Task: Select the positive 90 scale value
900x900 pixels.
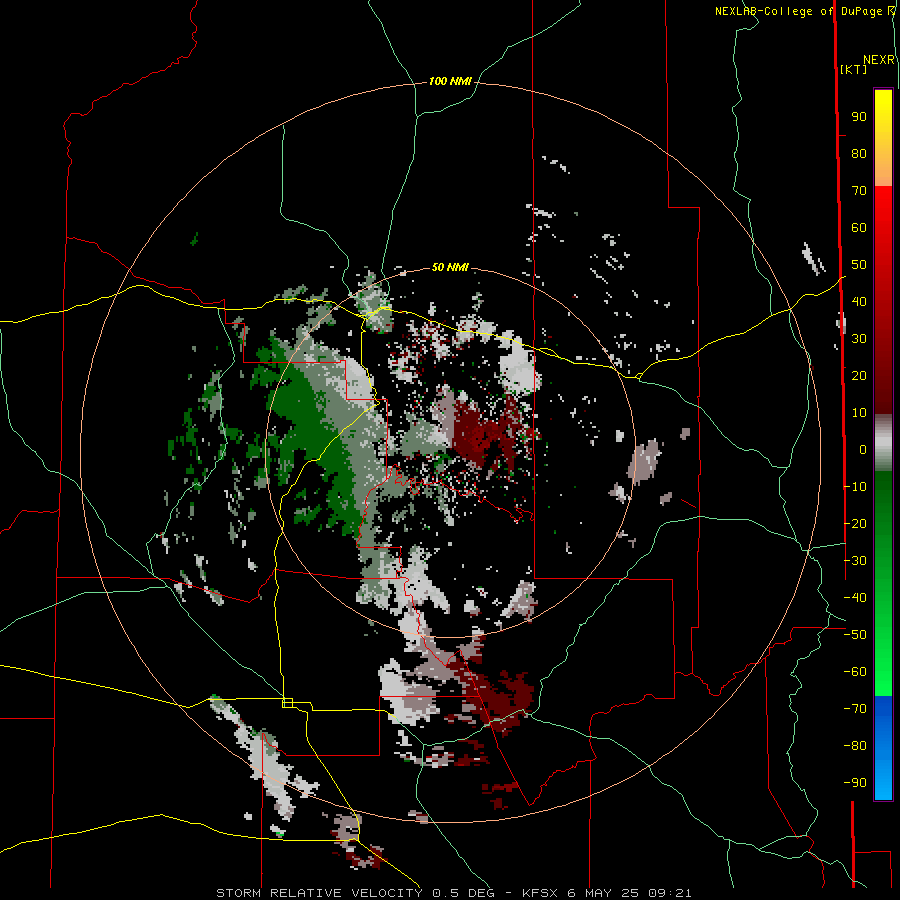Action: pyautogui.click(x=859, y=117)
